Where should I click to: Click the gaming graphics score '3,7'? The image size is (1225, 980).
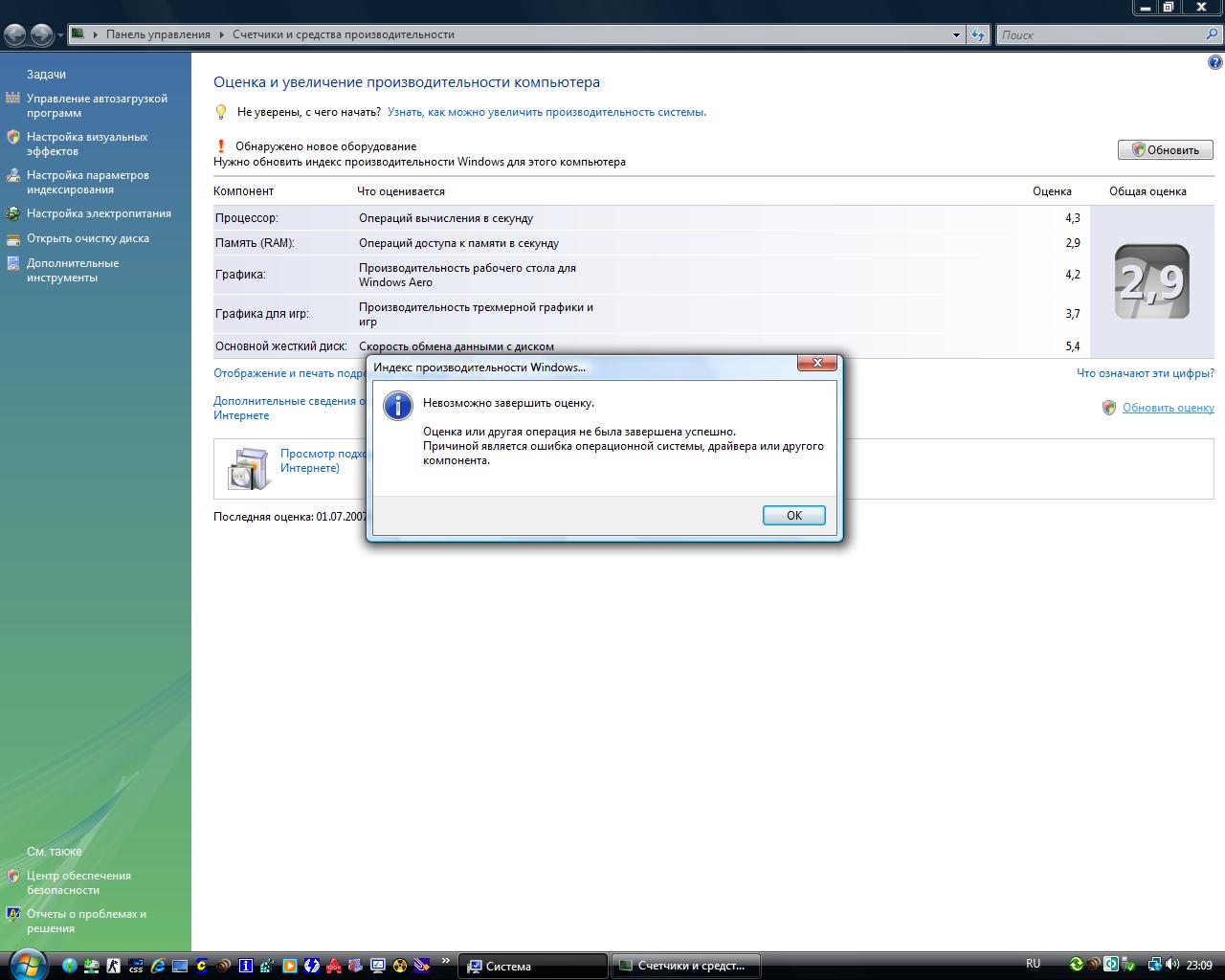pos(1073,314)
